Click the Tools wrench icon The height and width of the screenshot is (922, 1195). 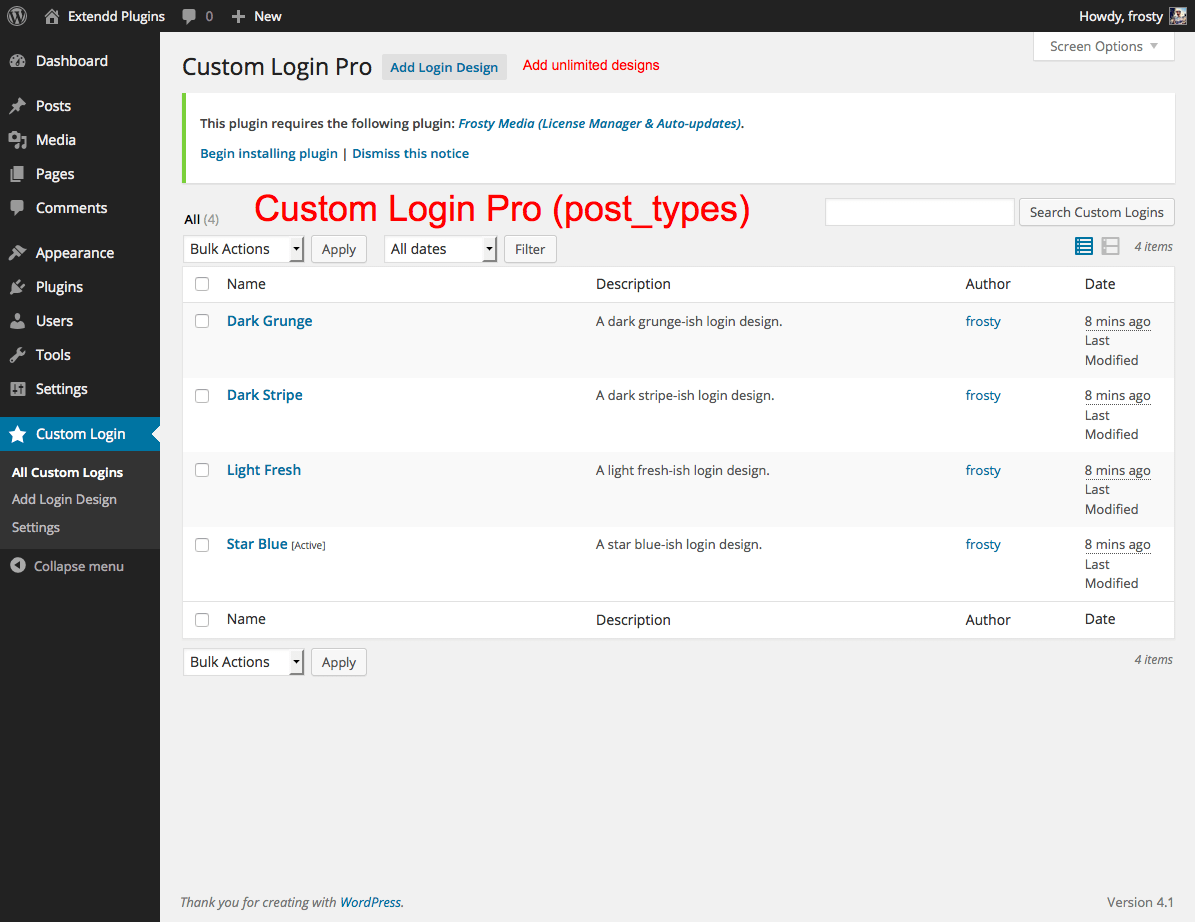coord(18,355)
